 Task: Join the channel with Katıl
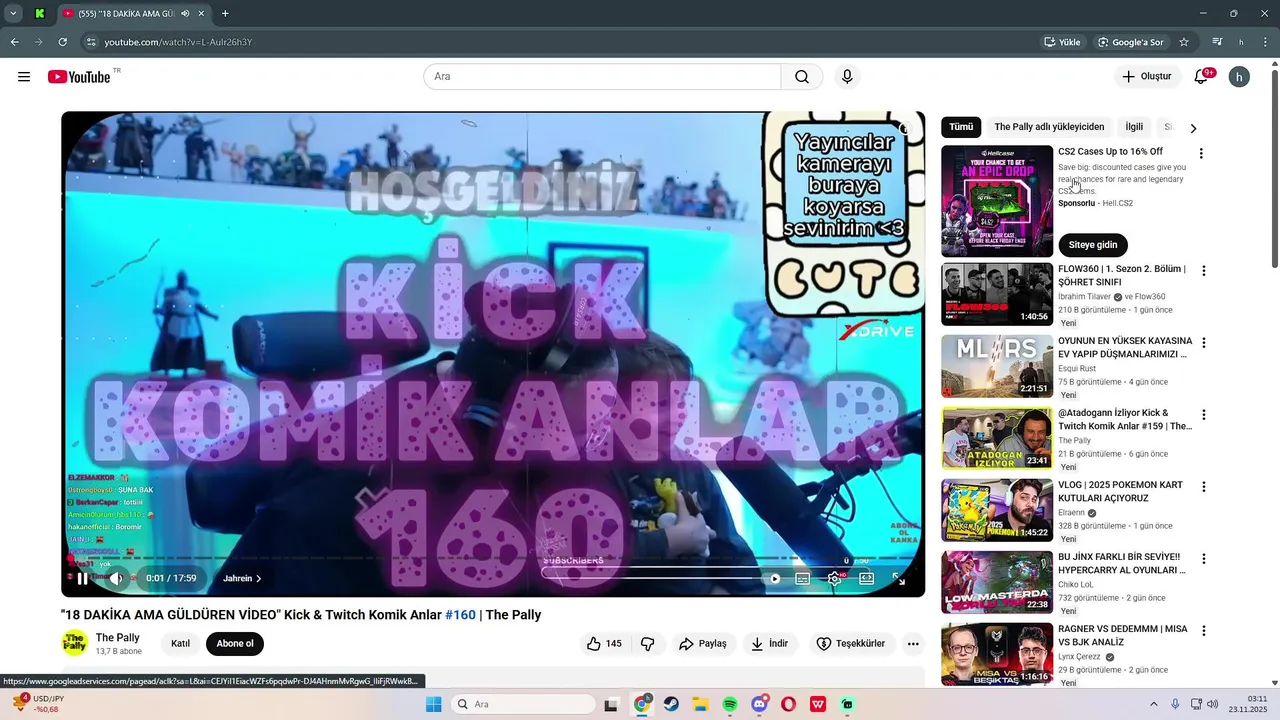click(x=180, y=644)
